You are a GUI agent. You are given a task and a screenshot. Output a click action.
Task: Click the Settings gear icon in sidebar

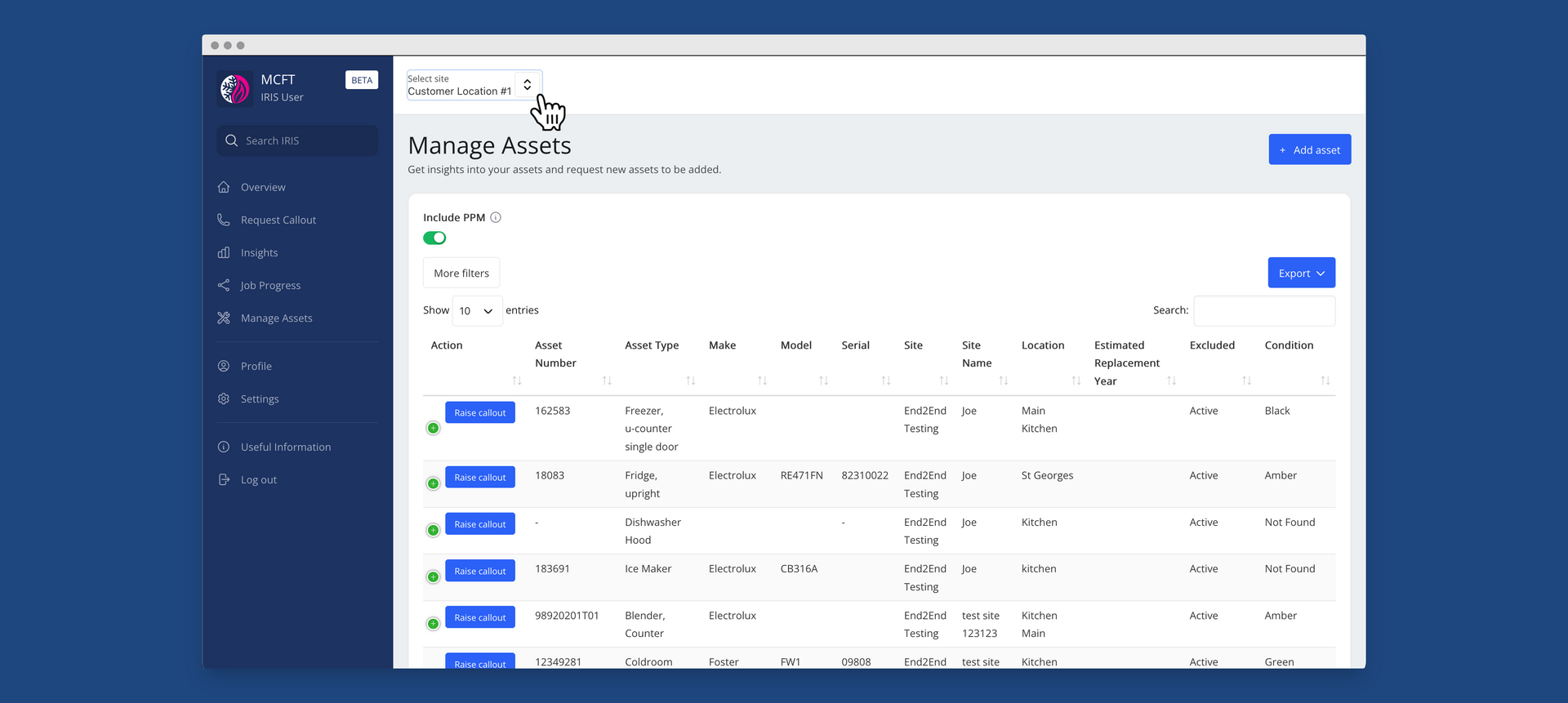point(224,398)
